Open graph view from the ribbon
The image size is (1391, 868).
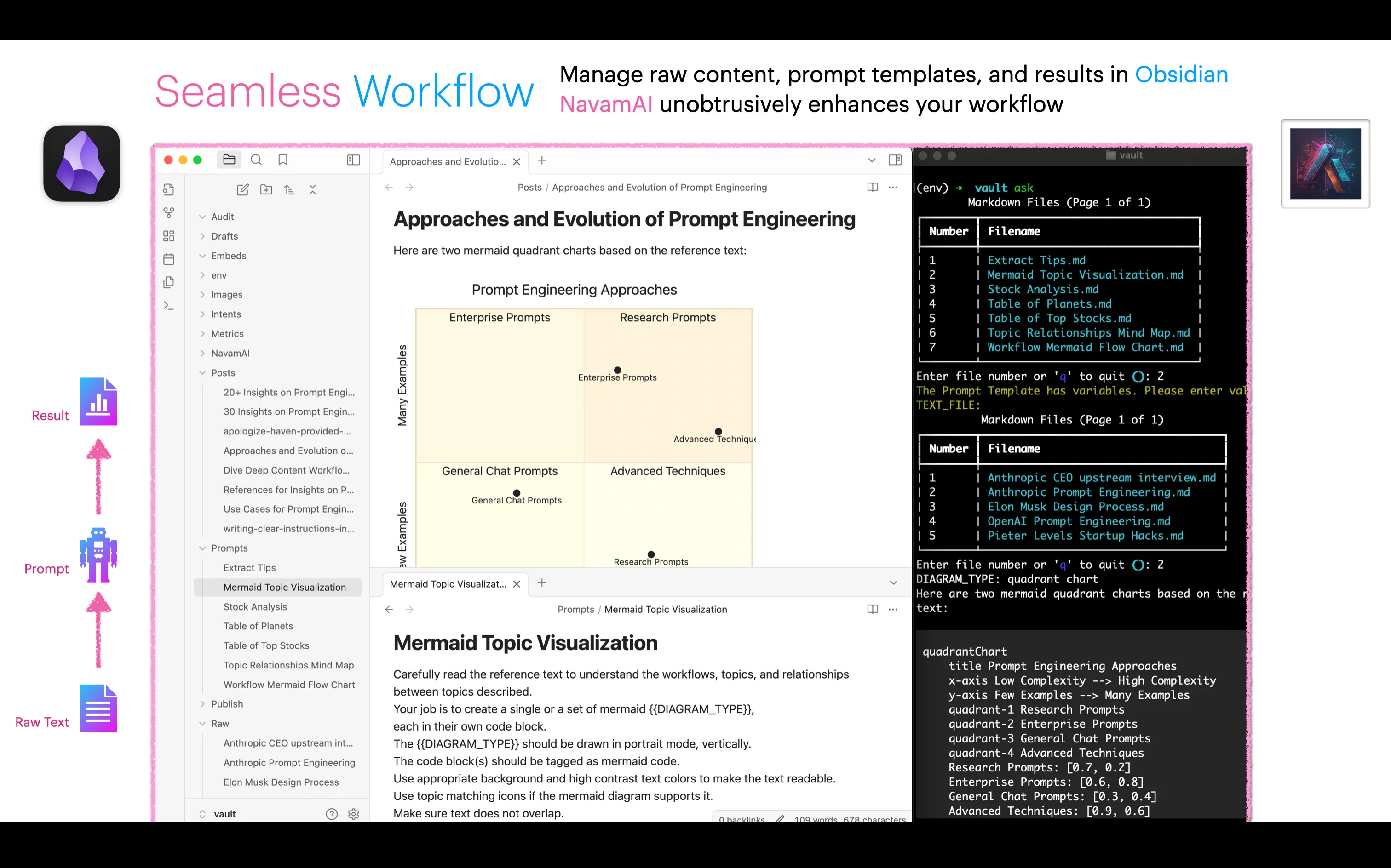click(x=169, y=213)
